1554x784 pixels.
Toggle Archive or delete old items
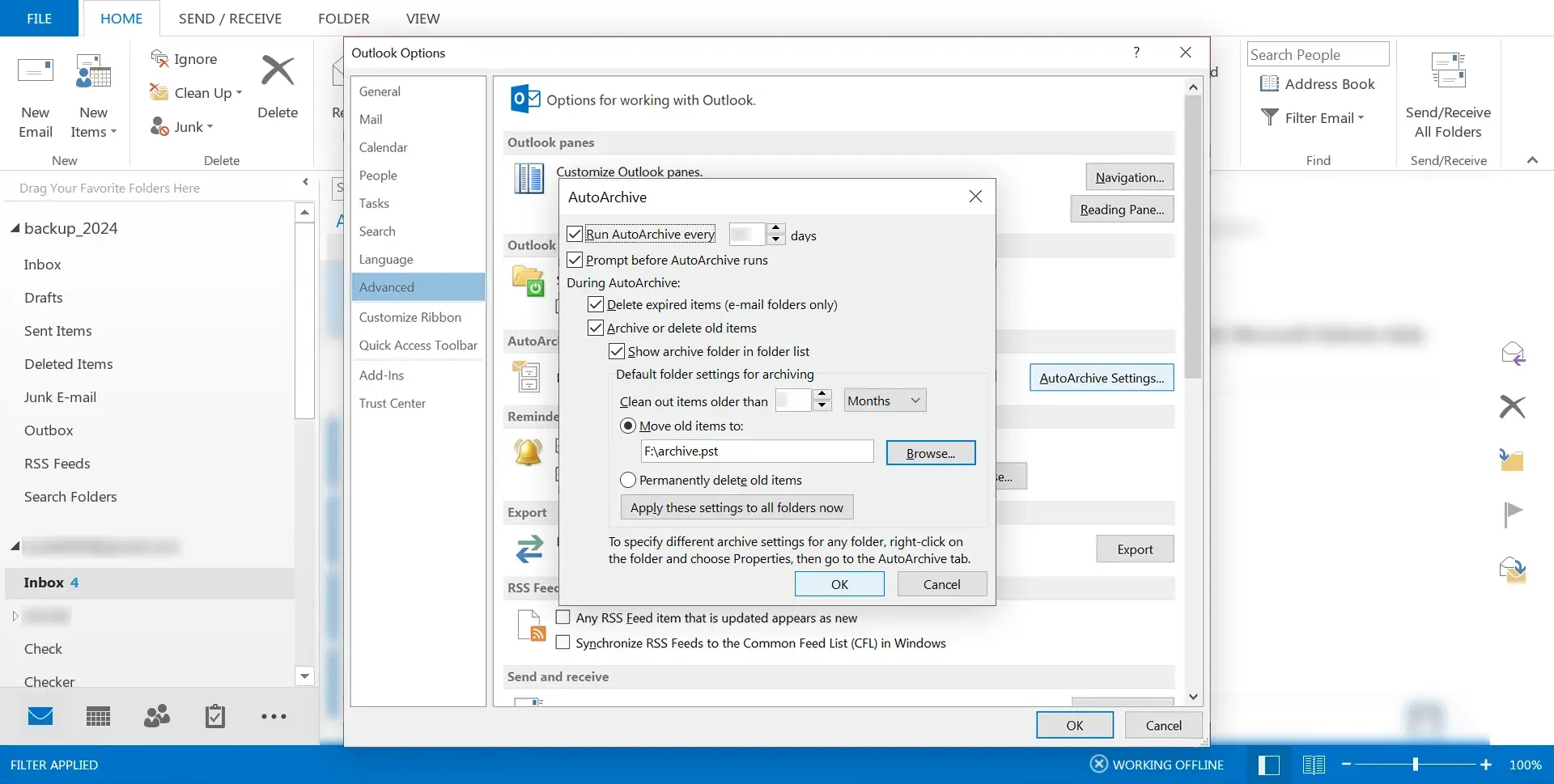[x=596, y=328]
